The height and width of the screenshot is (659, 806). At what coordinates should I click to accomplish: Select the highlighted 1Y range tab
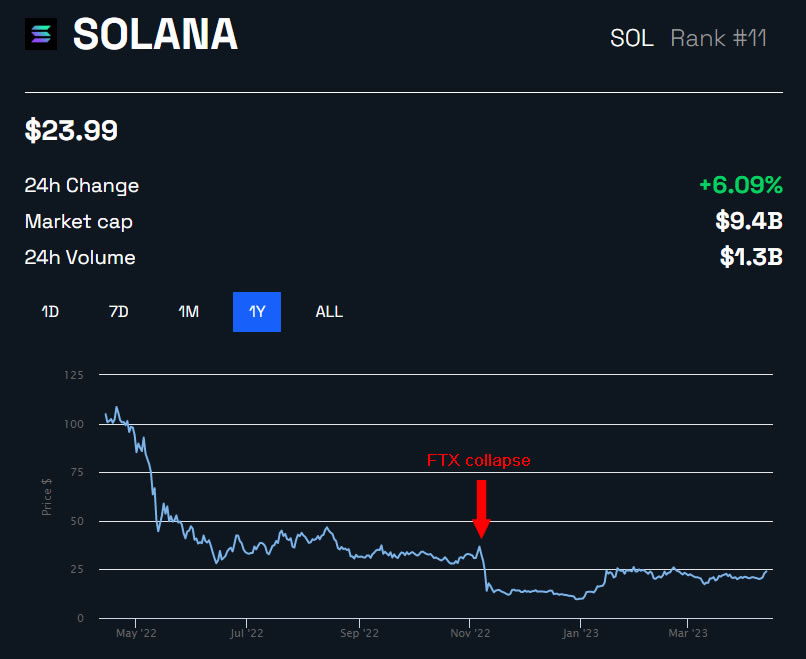tap(257, 312)
